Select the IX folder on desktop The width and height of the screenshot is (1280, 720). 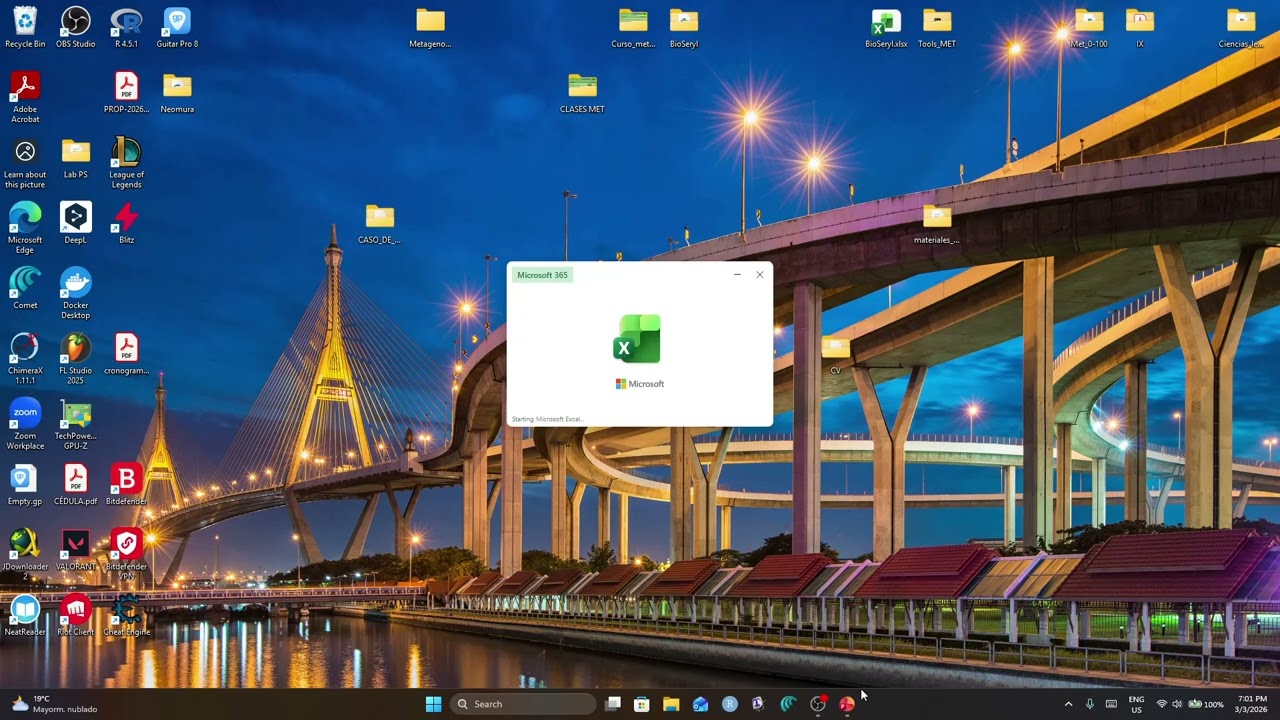coord(1140,28)
